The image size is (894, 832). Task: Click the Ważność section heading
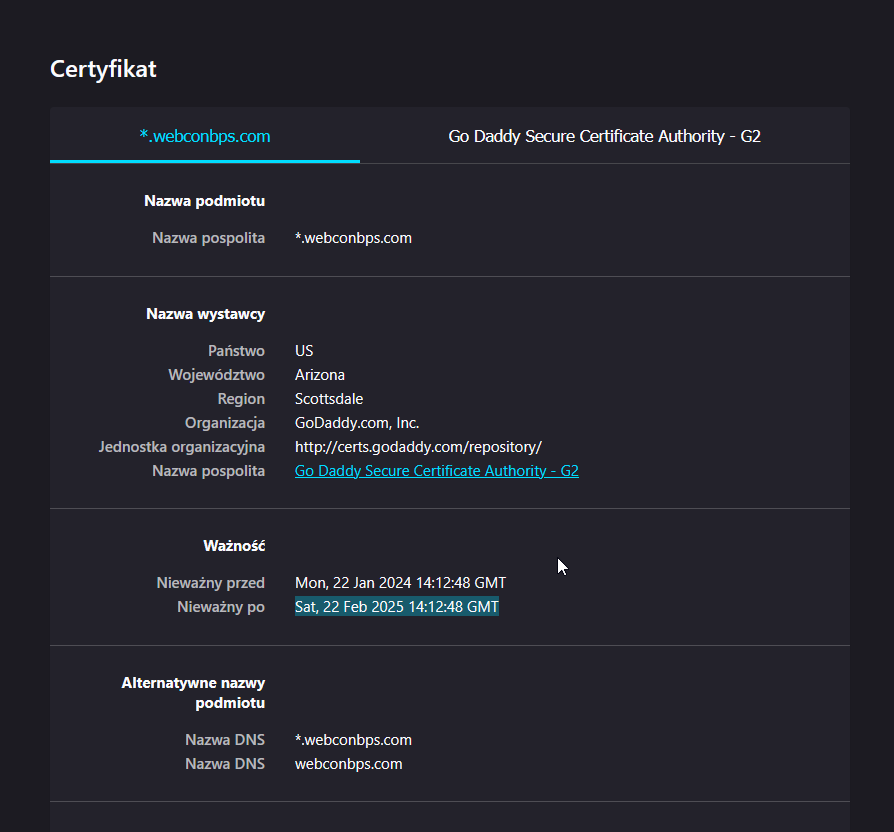(234, 546)
